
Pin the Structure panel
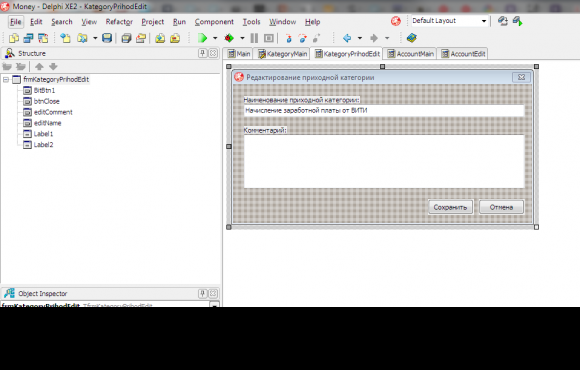click(x=202, y=53)
